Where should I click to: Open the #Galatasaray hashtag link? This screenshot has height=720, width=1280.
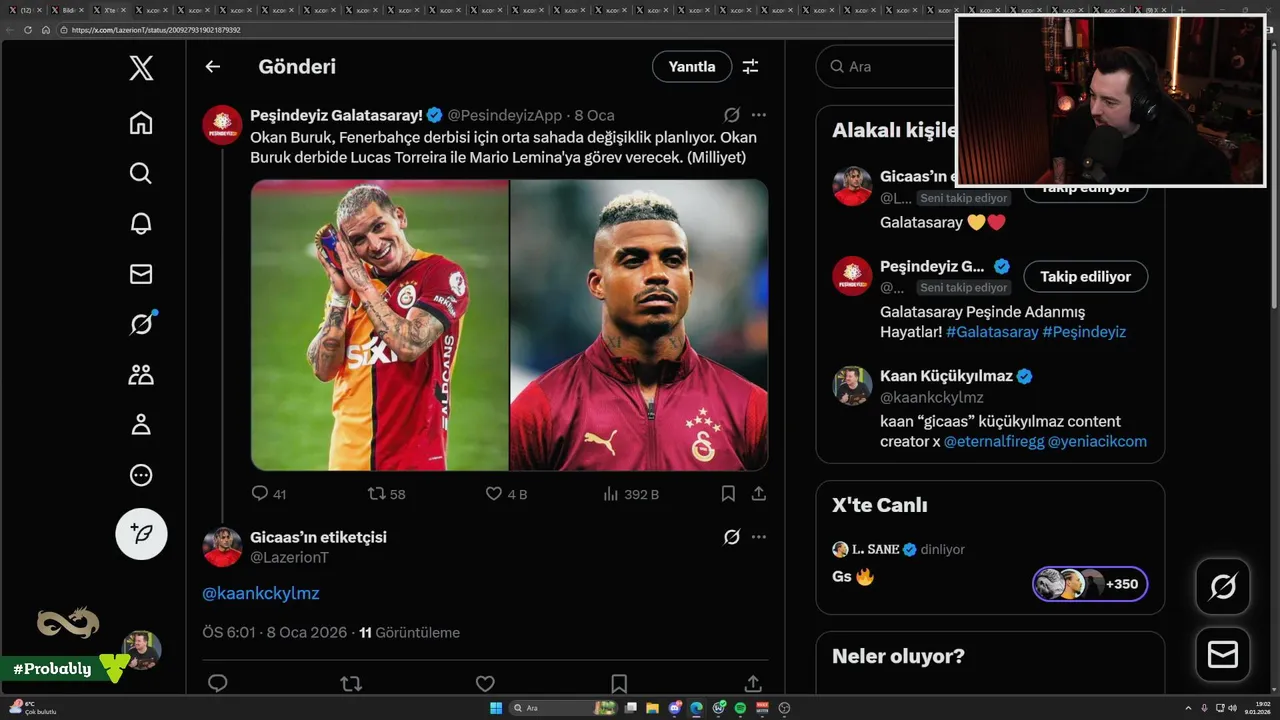coord(992,332)
